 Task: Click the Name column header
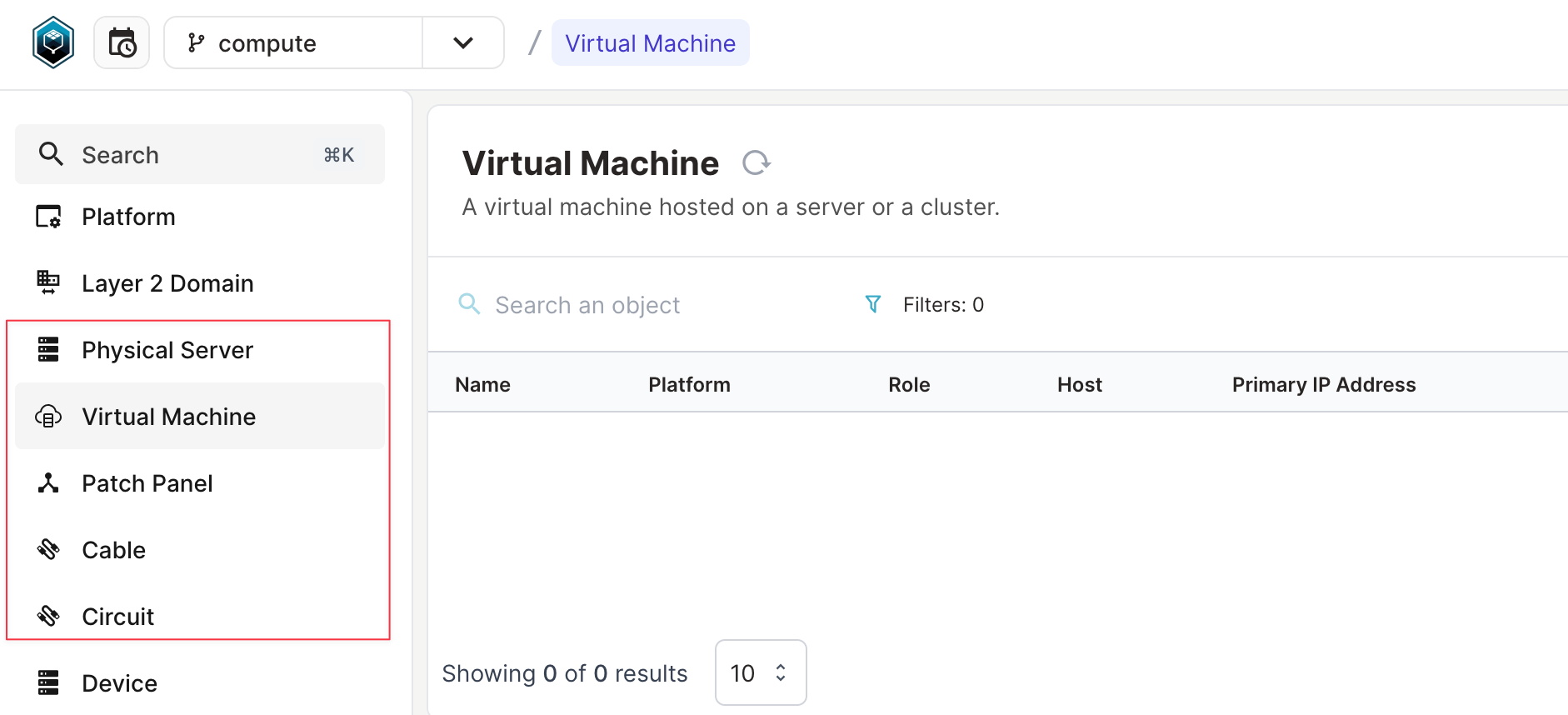tap(483, 384)
